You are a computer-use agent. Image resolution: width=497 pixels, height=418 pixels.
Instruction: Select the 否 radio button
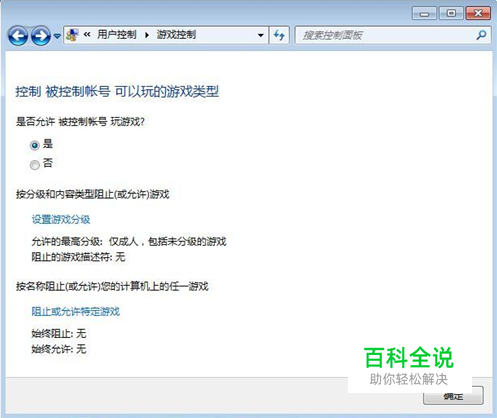tap(35, 165)
